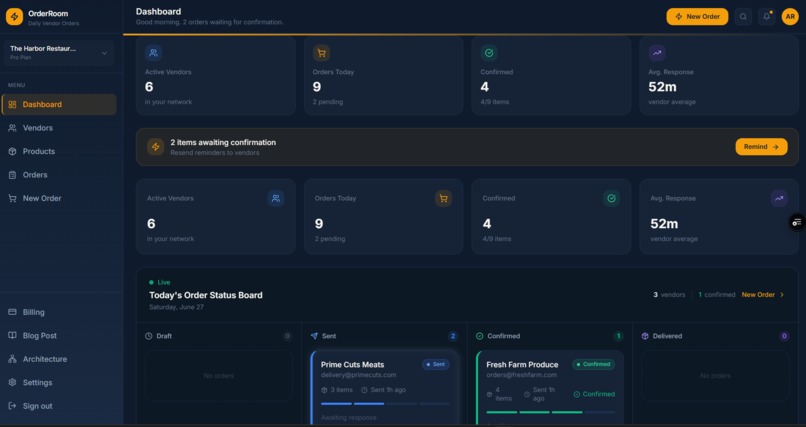Image resolution: width=806 pixels, height=427 pixels.
Task: Click the New Order button in header
Action: pyautogui.click(x=697, y=16)
